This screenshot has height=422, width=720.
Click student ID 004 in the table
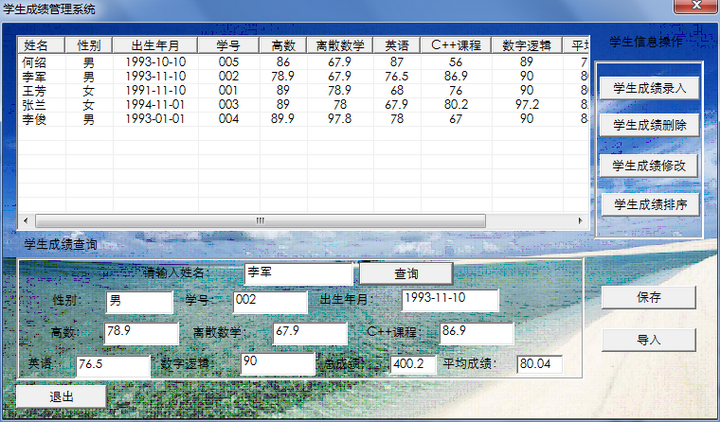[229, 119]
